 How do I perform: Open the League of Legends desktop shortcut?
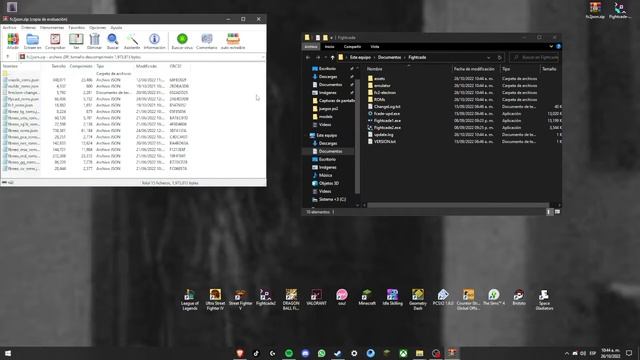point(190,300)
